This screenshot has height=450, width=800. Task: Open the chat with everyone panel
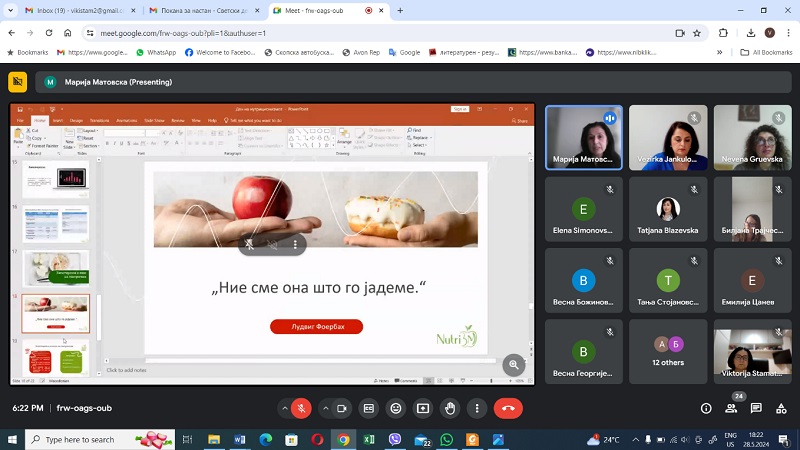(757, 408)
